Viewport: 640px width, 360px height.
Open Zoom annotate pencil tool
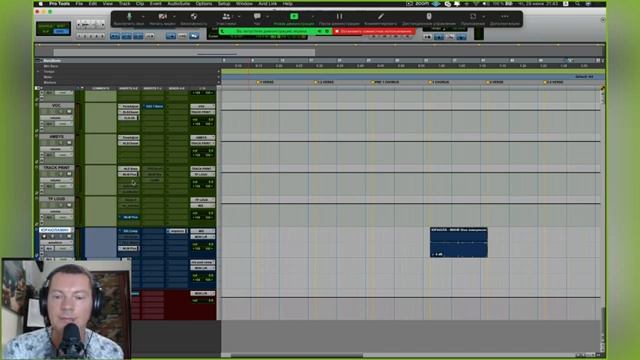(x=381, y=17)
